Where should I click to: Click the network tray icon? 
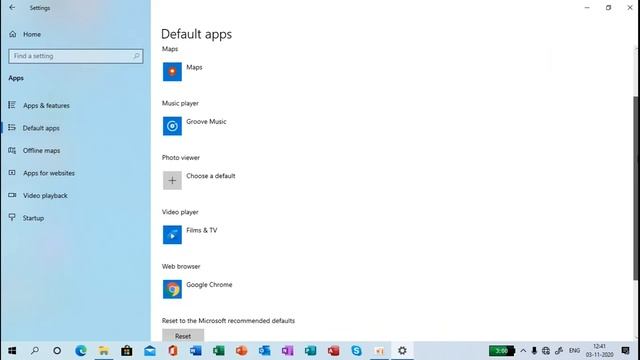pyautogui.click(x=546, y=351)
